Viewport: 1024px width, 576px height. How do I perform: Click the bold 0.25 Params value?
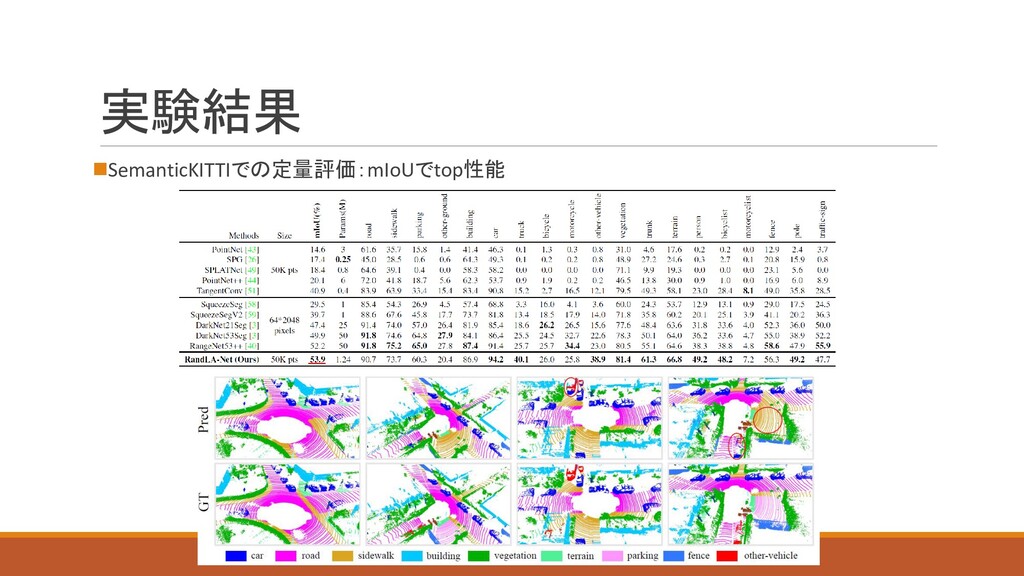343,260
